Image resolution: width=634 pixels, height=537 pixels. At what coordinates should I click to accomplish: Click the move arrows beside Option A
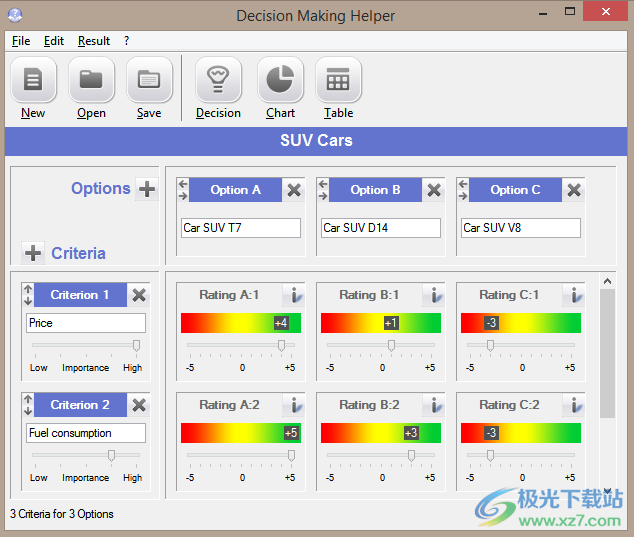[x=183, y=190]
